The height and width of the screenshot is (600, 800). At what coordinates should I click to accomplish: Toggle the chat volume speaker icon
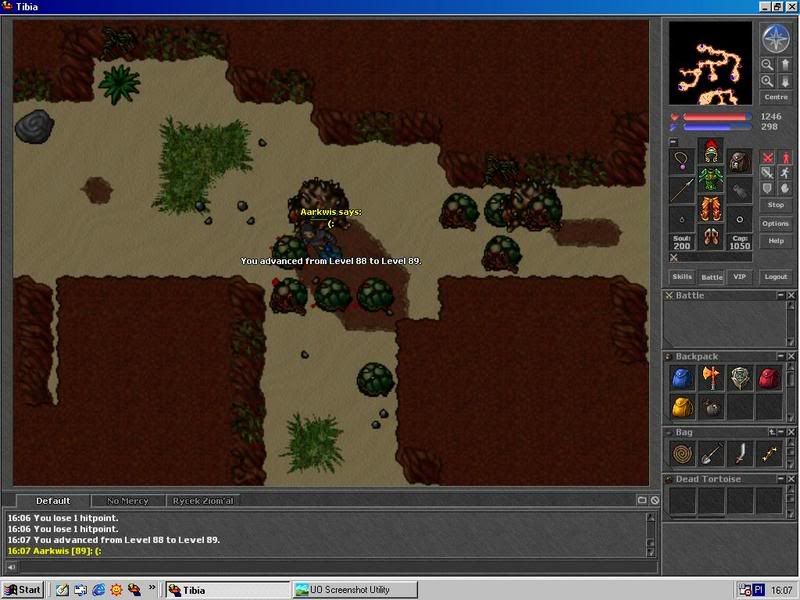11,567
